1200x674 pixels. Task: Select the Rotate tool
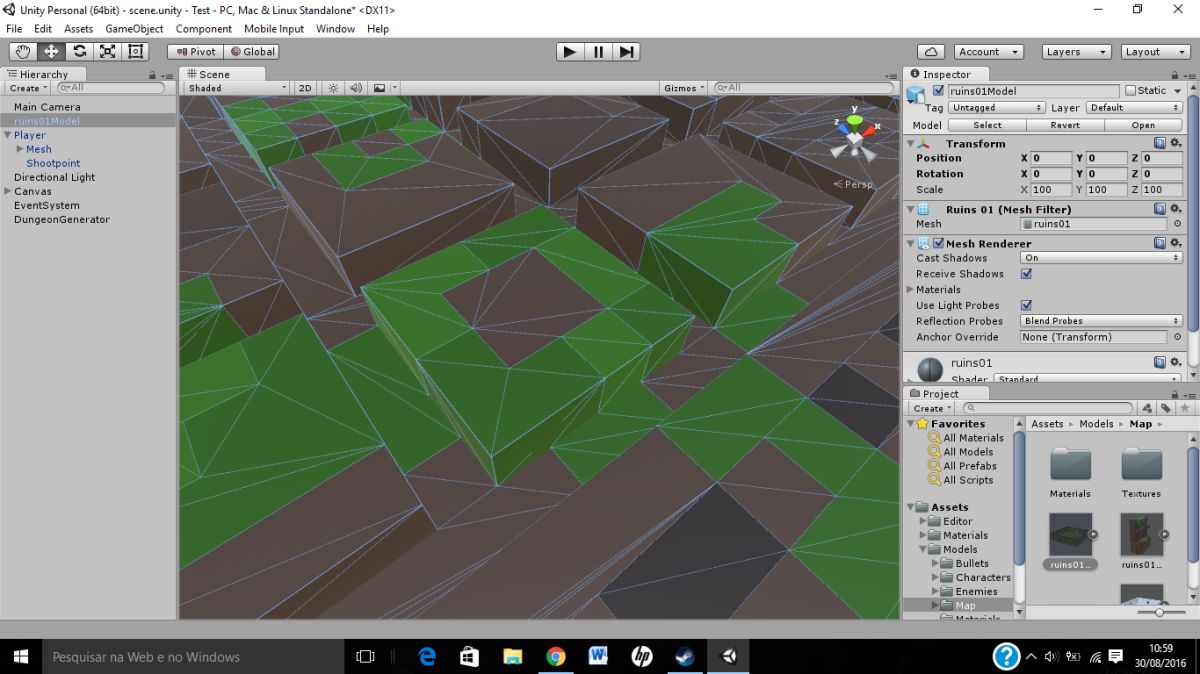79,51
